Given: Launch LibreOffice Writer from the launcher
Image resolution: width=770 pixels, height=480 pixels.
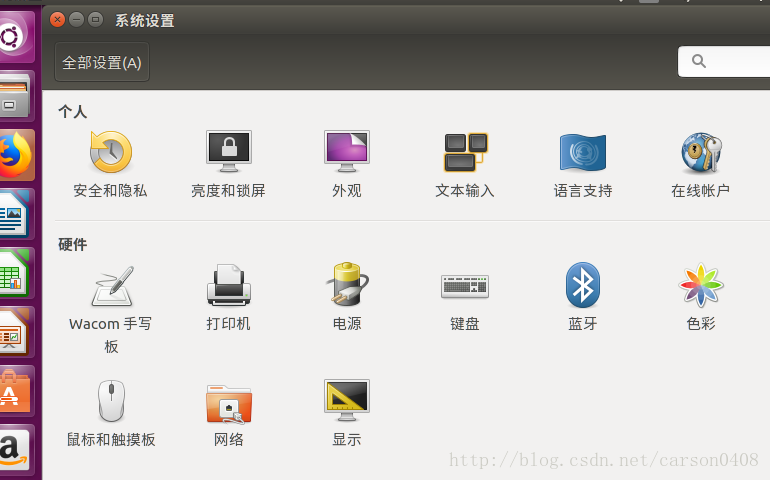Looking at the screenshot, I should coord(15,214).
